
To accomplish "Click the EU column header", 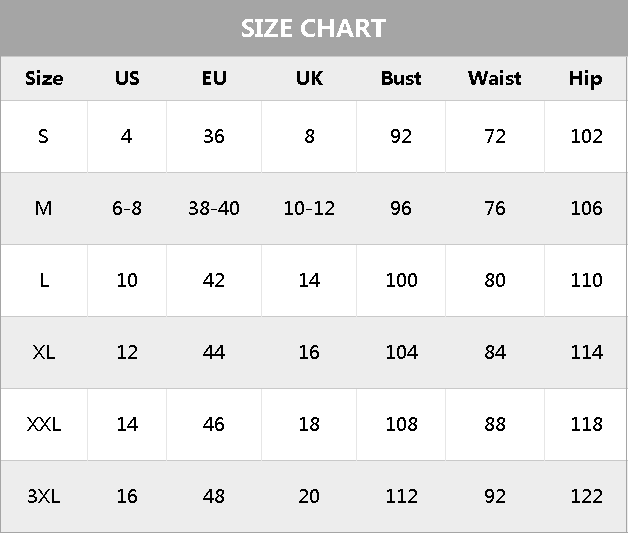I will (214, 78).
